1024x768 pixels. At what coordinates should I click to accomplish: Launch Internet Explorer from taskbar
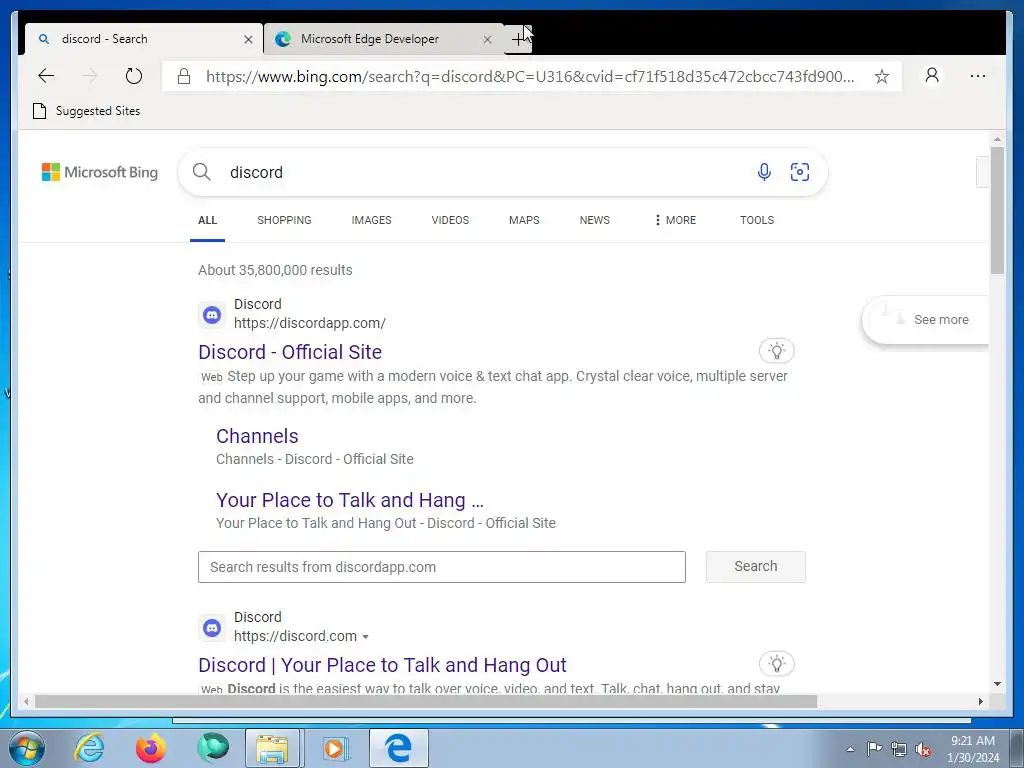(x=89, y=748)
